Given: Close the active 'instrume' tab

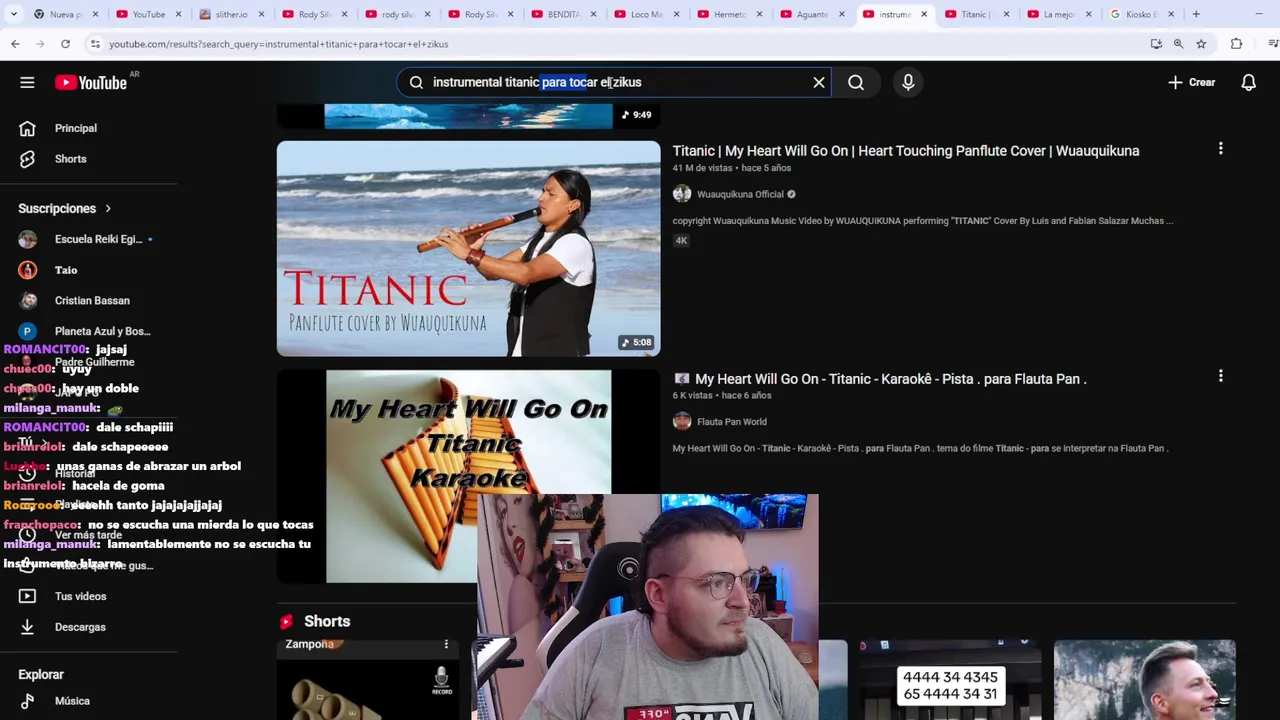Looking at the screenshot, I should [924, 14].
